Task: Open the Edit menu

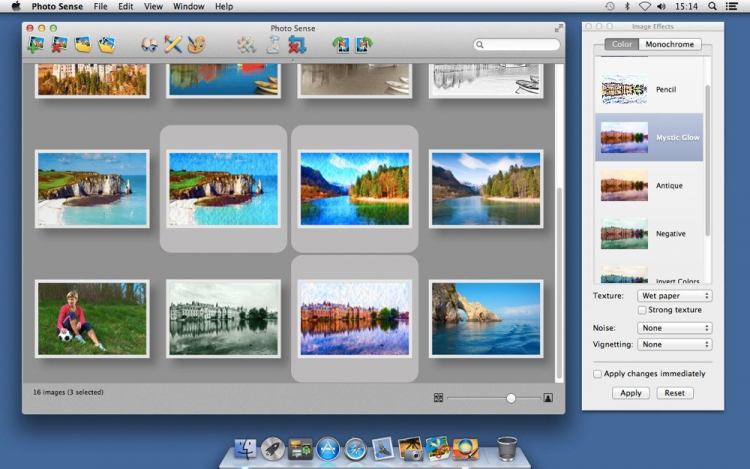Action: [125, 6]
